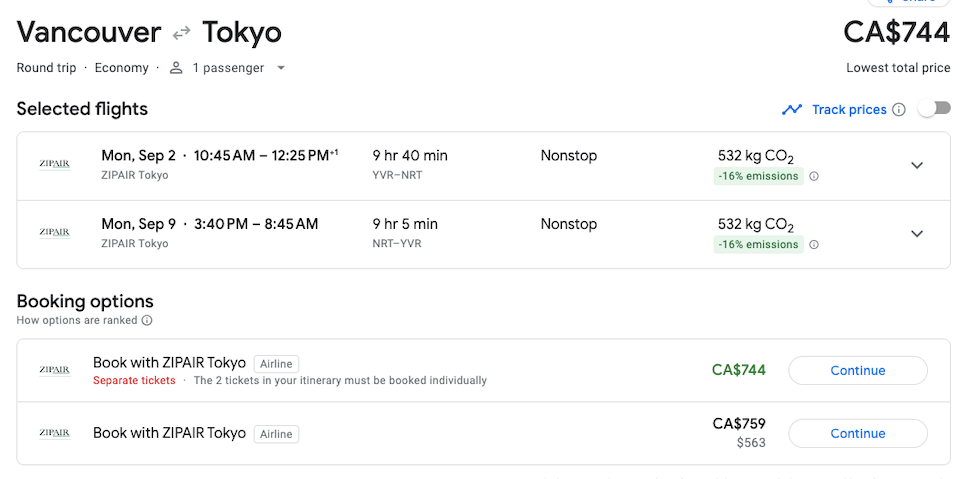Viewport: 960px width, 479px height.
Task: Open emissions info icon for Sep 2 flight
Action: click(814, 176)
